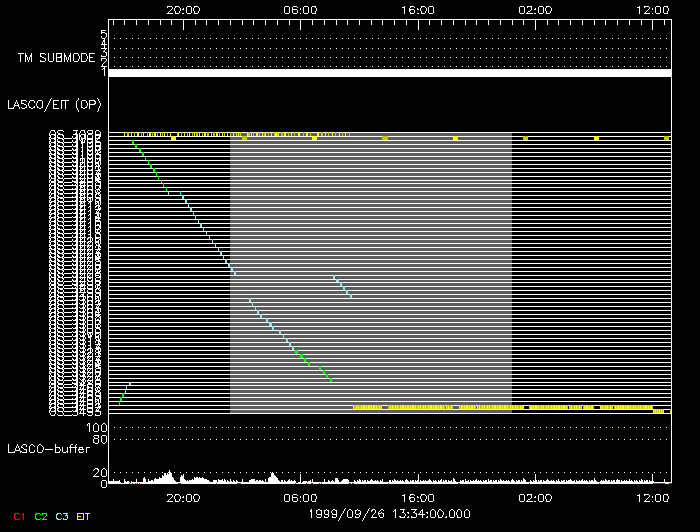Click the 20:00 label on bottom axis
This screenshot has width=700, height=532.
(181, 497)
